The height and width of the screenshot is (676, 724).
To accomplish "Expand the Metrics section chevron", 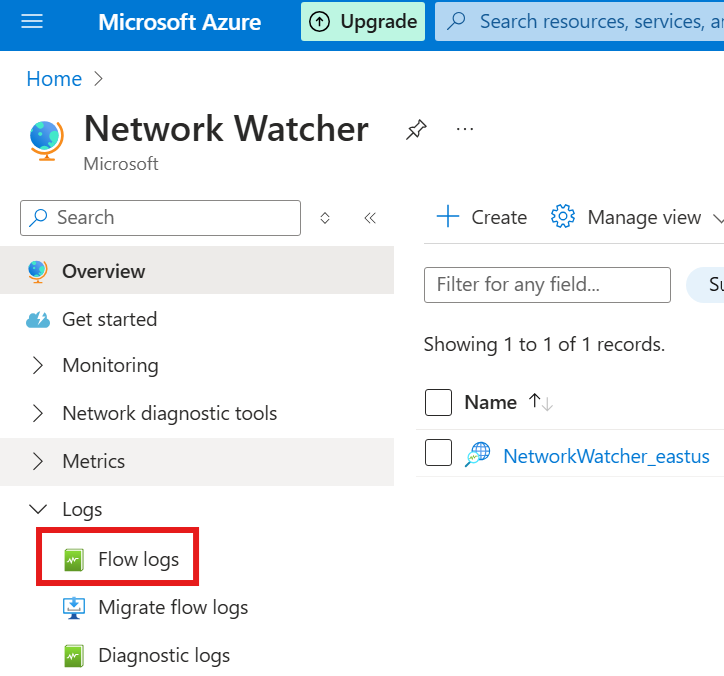I will (38, 461).
